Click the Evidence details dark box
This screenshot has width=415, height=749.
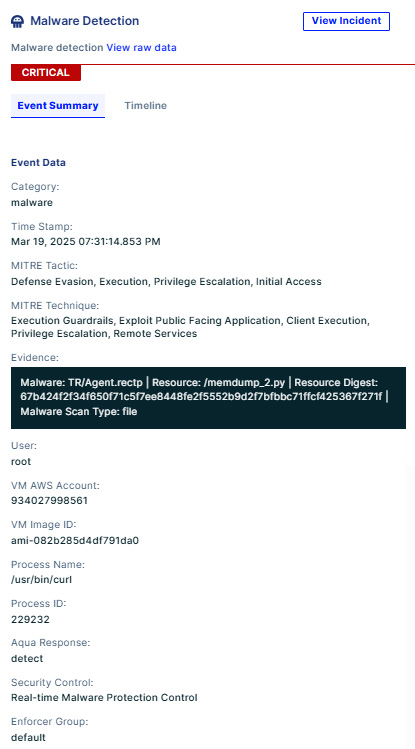(208, 397)
